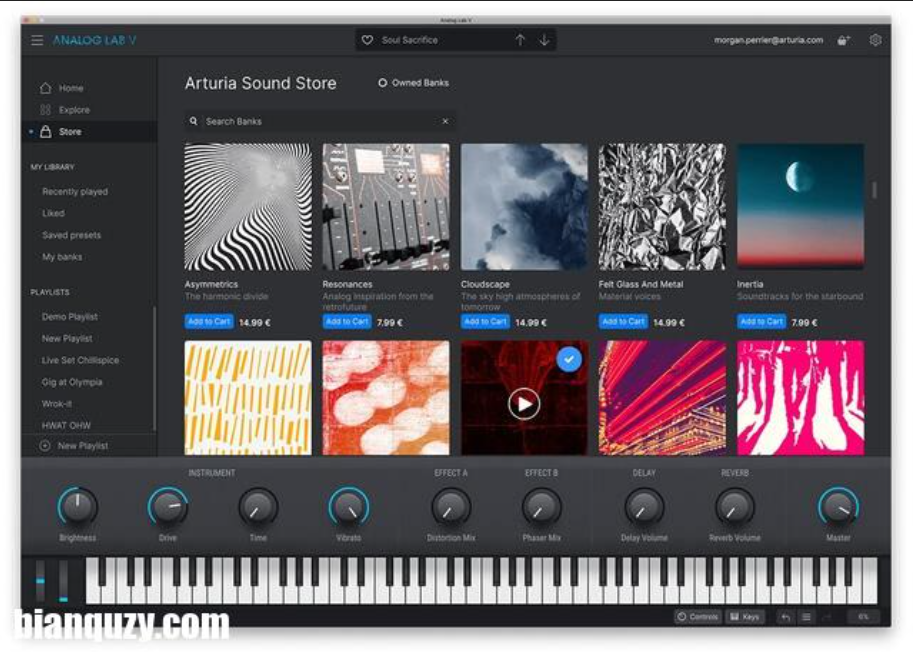Screen dimensions: 913x655
Task: Focus the Search Banks input field
Action: click(320, 121)
